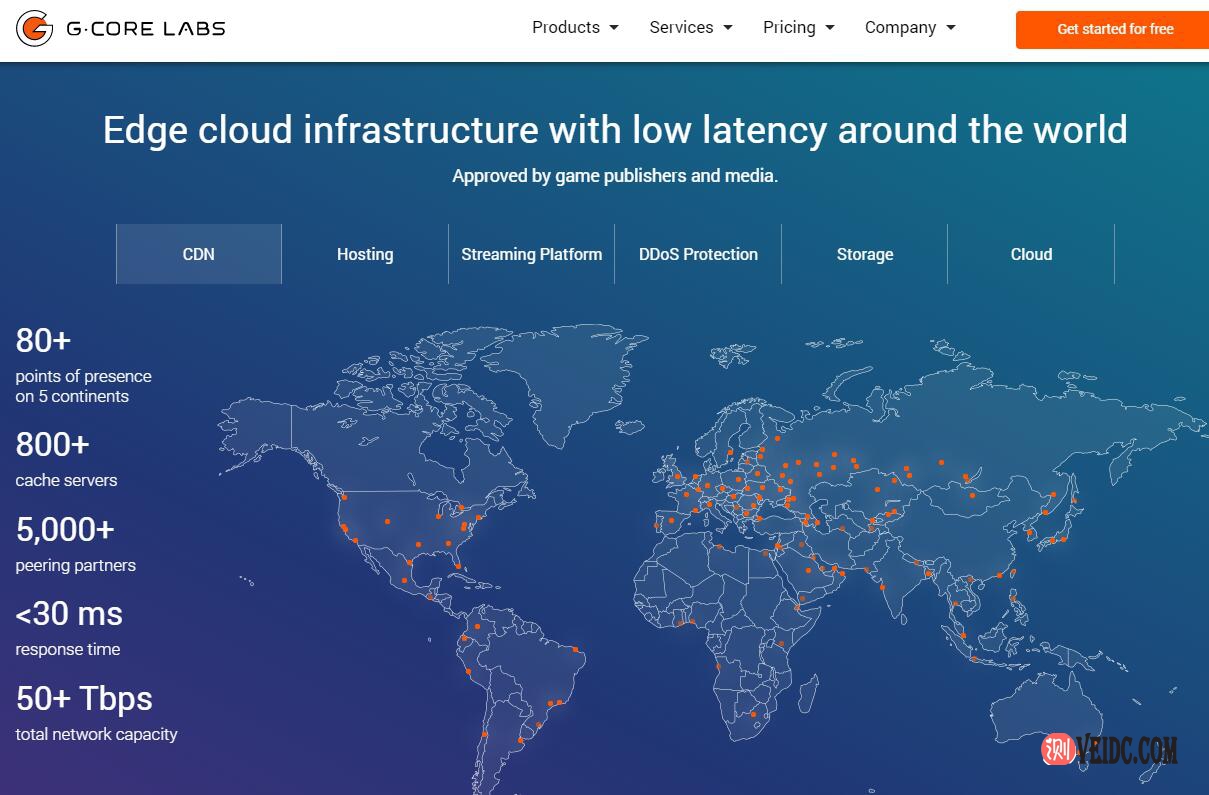Click the G-Core Labs logo icon
The image size is (1209, 795).
(x=35, y=29)
